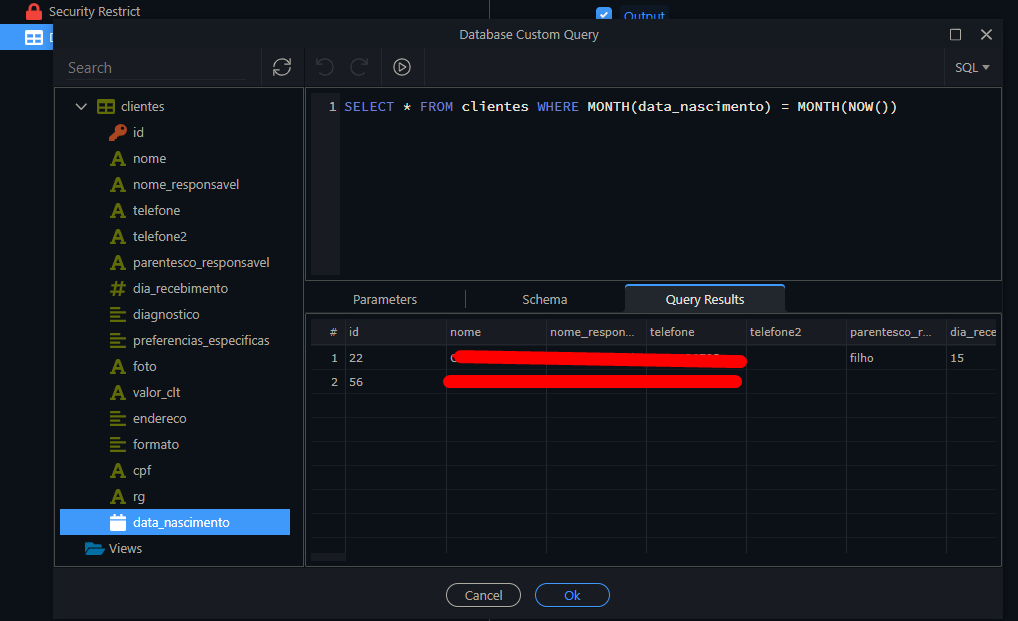Click result cell with id 22
This screenshot has height=621, width=1018.
[395, 358]
